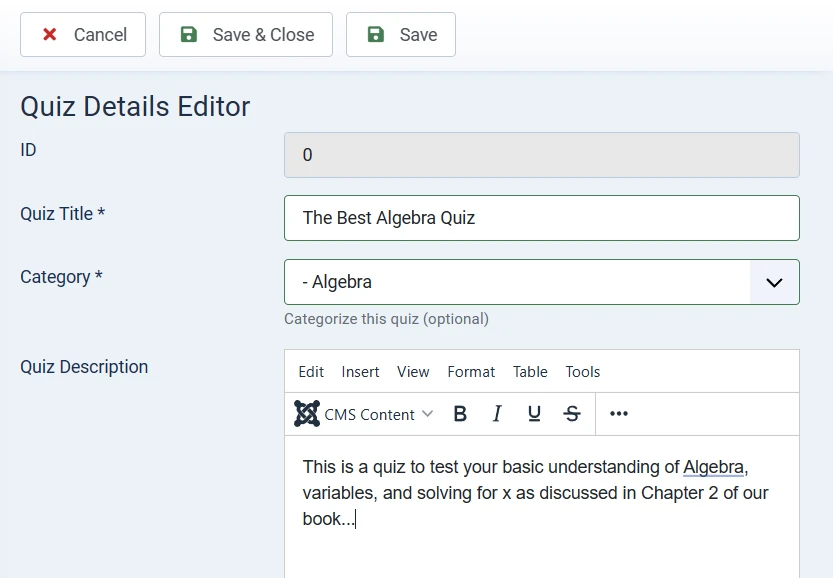Focus the Quiz Title text field
Viewport: 833px width, 578px height.
541,218
